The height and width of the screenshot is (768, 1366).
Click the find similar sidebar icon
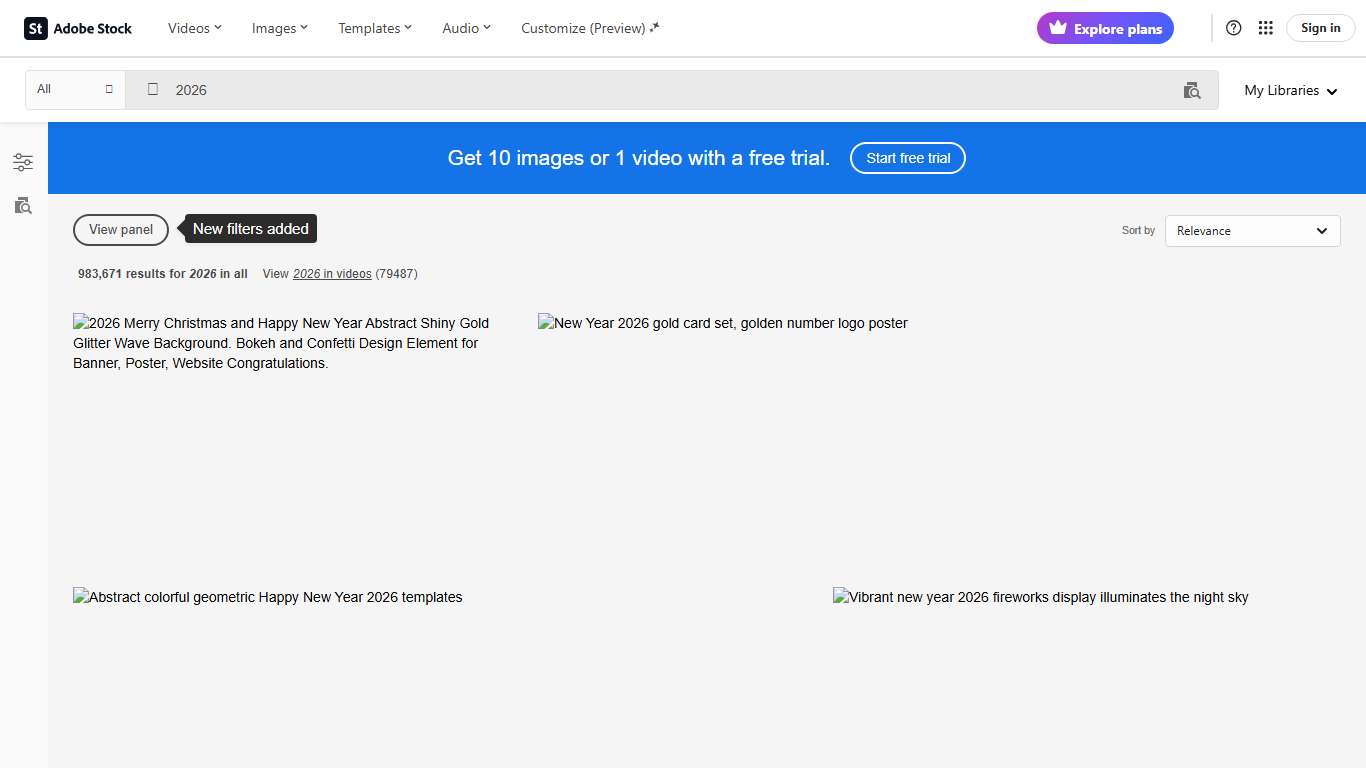point(23,206)
